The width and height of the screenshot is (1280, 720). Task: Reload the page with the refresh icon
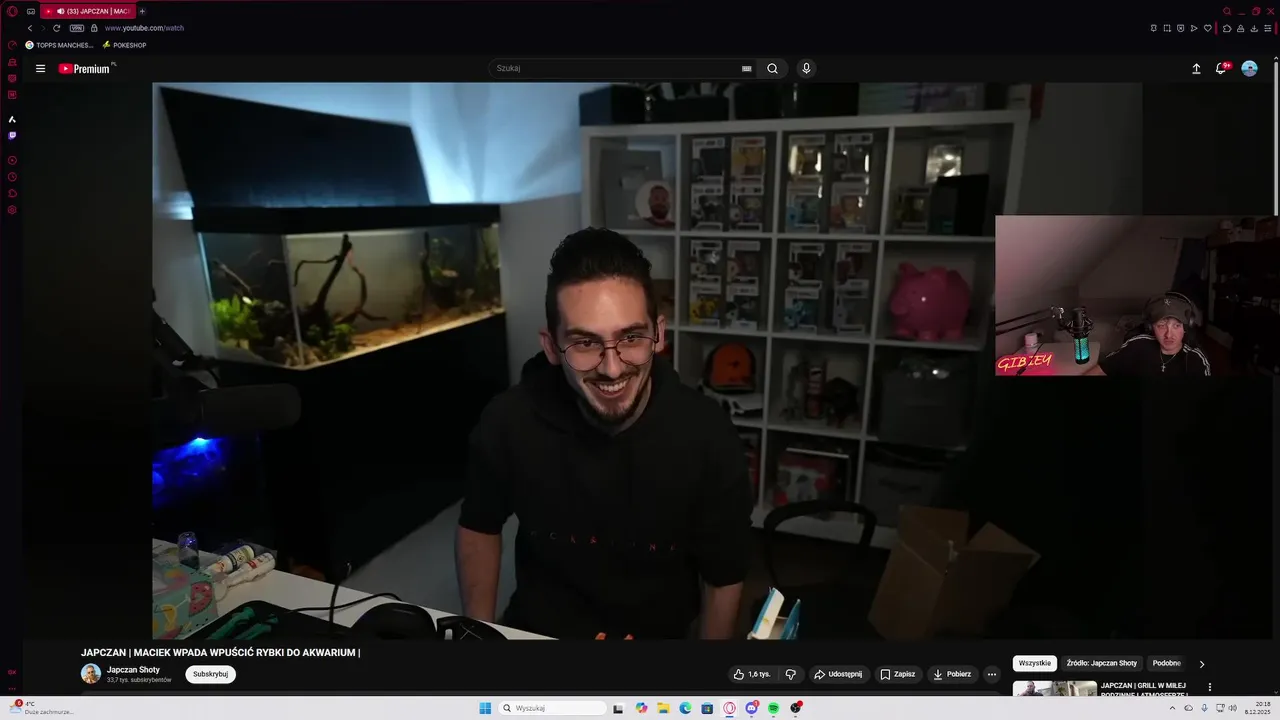coord(56,28)
